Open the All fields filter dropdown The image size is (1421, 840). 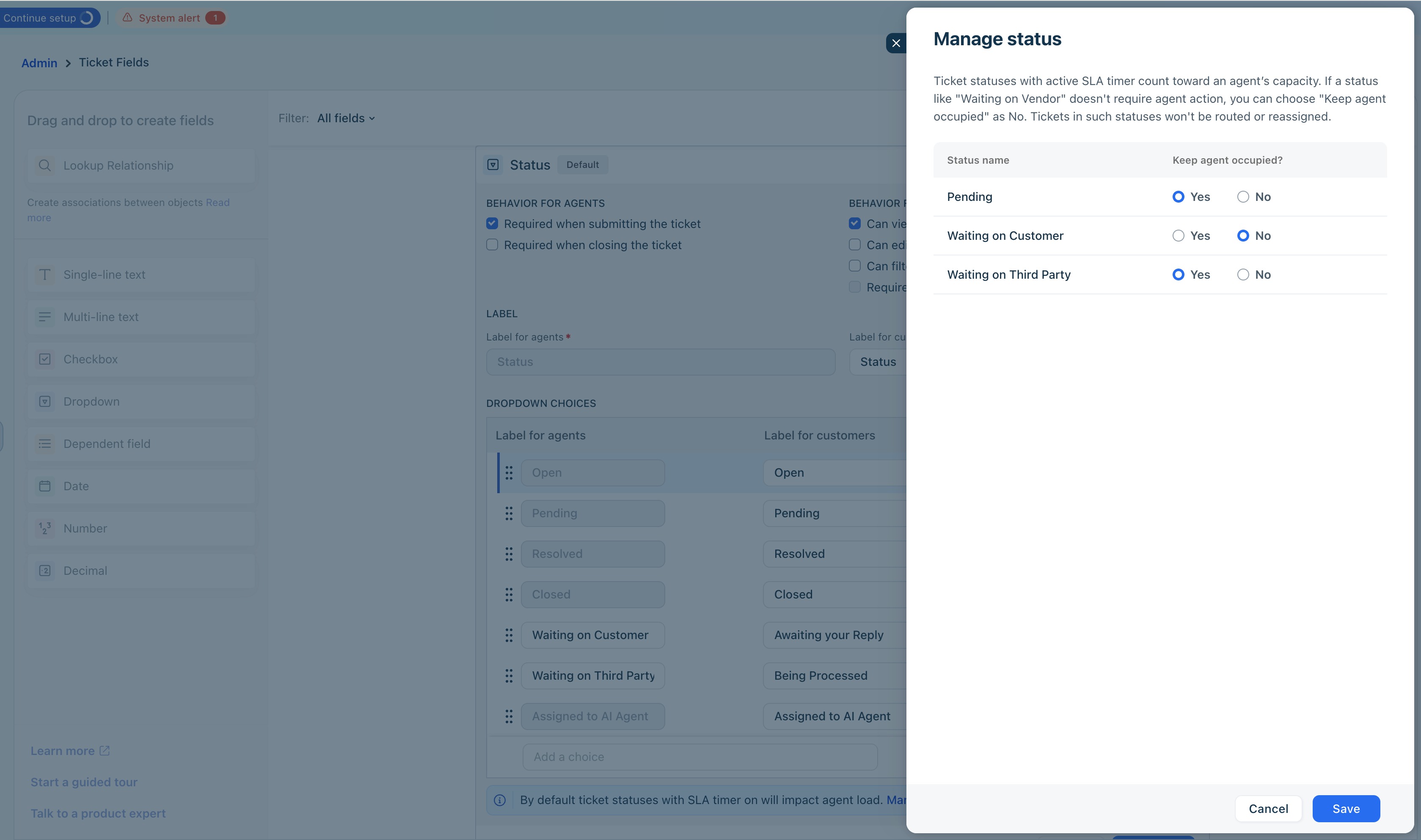coord(346,118)
